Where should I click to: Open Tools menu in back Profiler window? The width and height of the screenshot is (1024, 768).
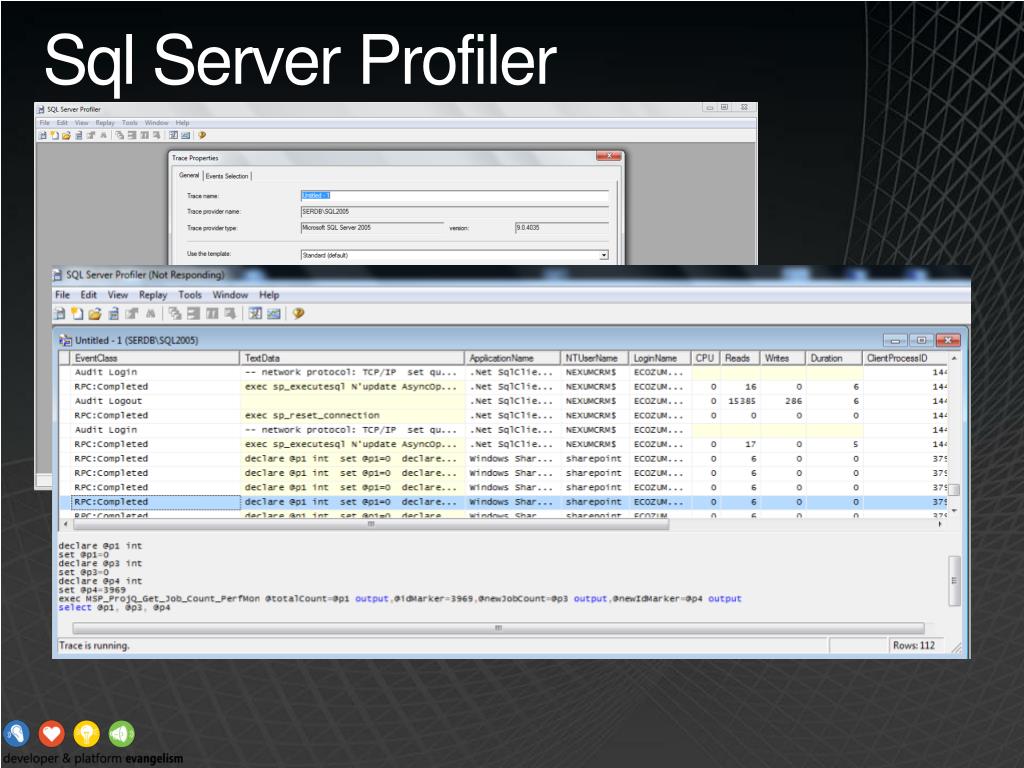coord(130,123)
